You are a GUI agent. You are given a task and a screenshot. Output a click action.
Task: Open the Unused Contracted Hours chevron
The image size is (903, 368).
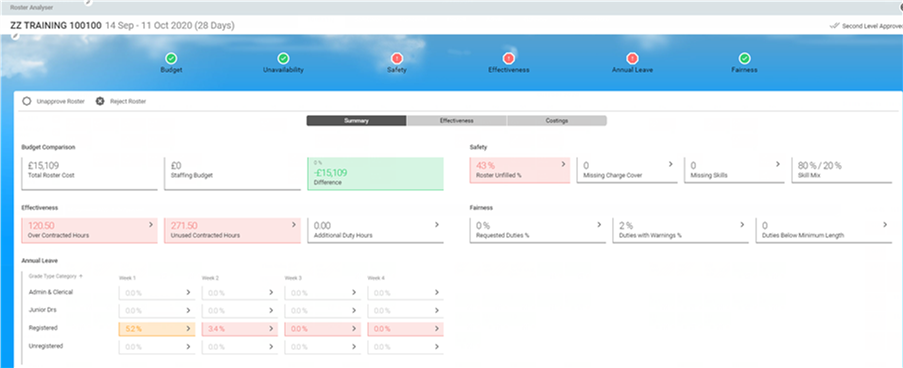click(294, 225)
